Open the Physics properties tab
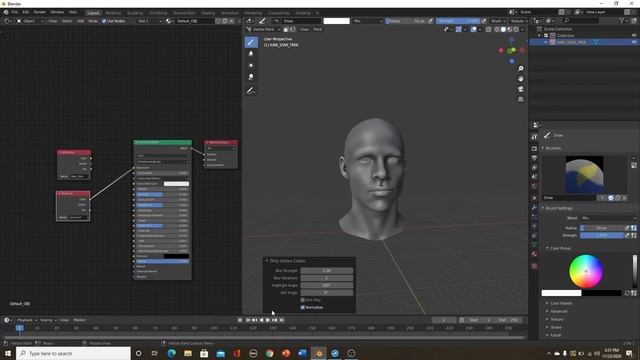This screenshot has height=360, width=640. coord(534,226)
